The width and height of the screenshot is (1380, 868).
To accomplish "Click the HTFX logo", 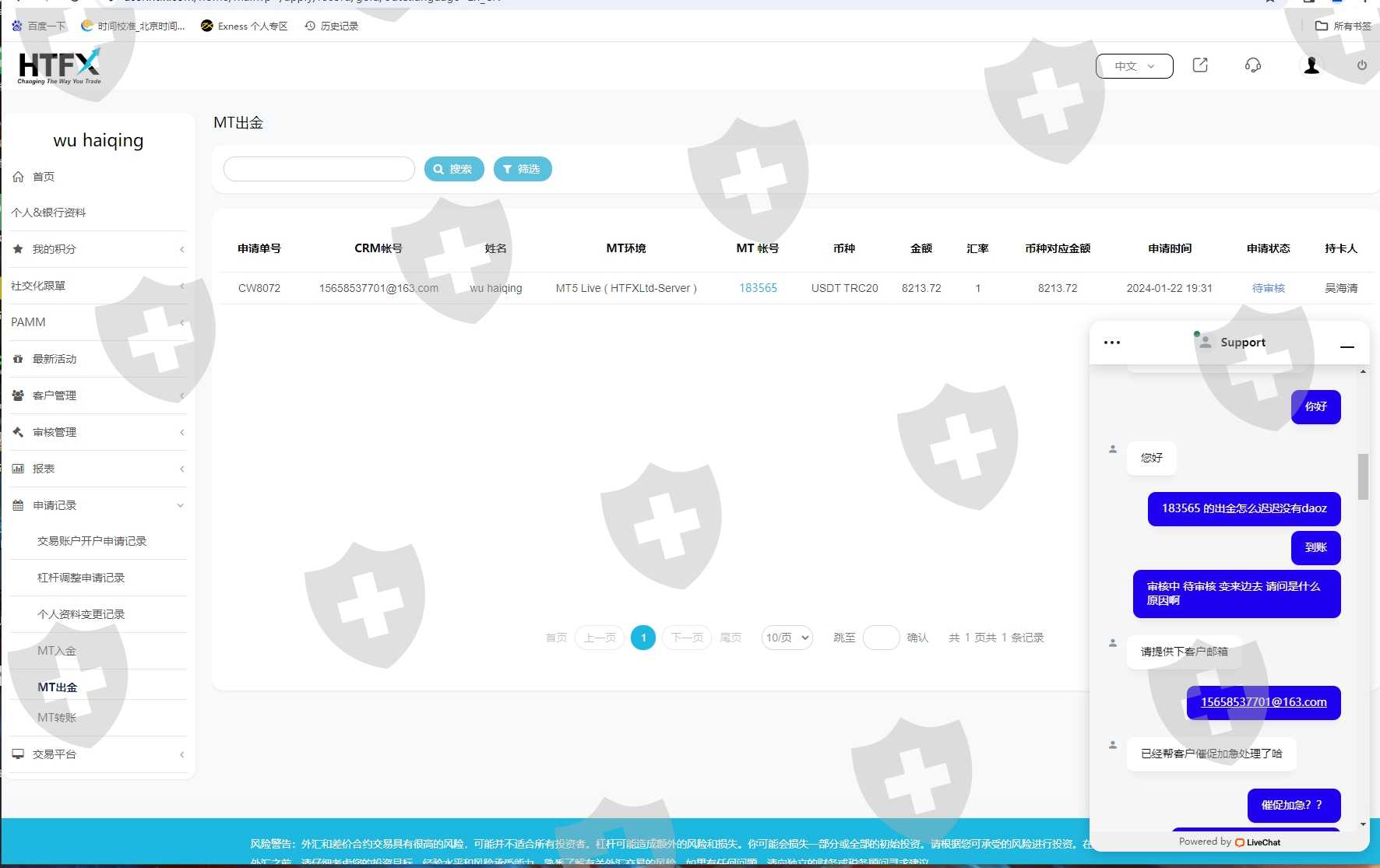I will pyautogui.click(x=59, y=65).
